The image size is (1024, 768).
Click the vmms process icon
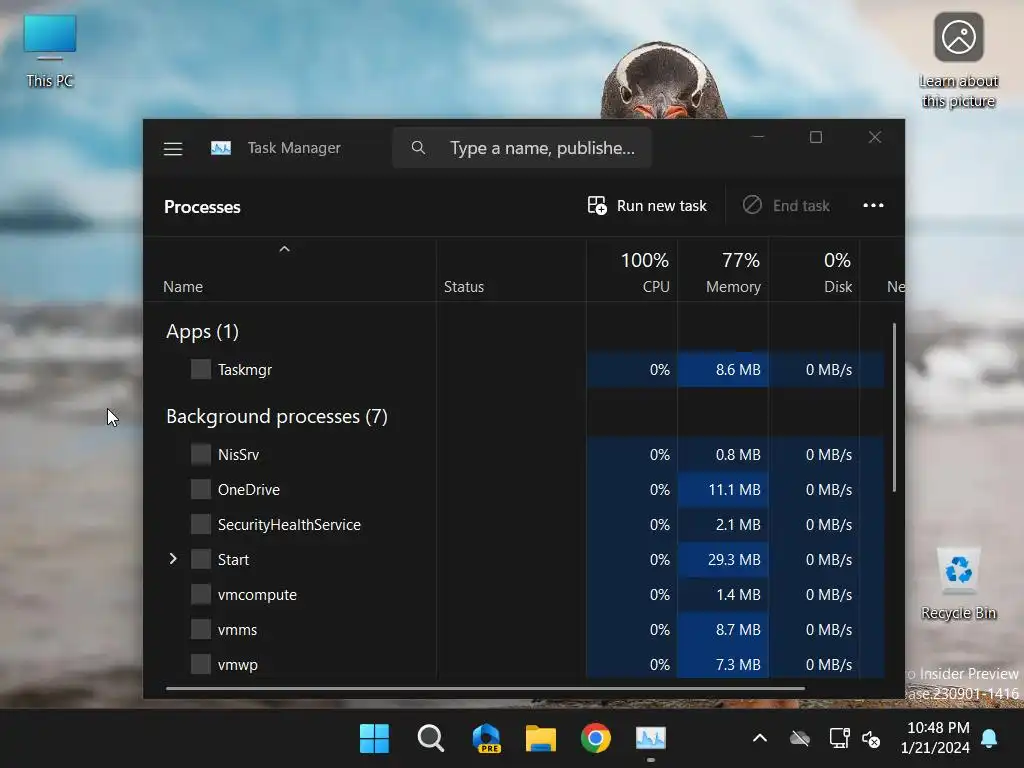click(x=200, y=629)
